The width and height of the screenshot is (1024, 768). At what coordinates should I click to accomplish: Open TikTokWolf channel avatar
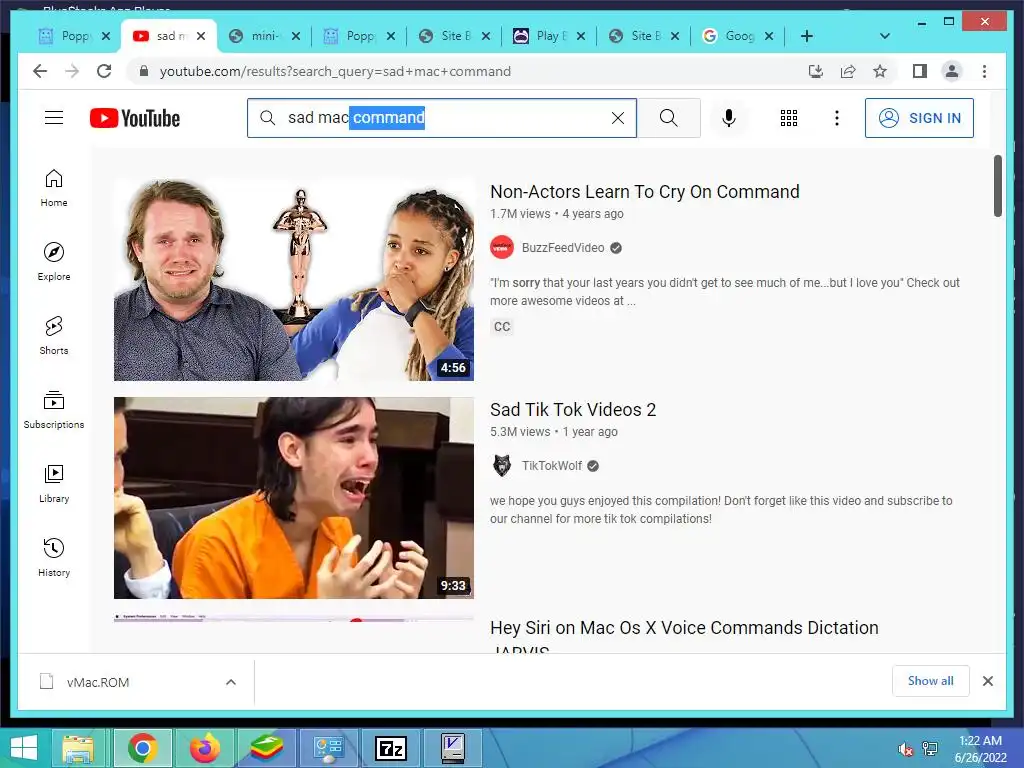pos(502,466)
